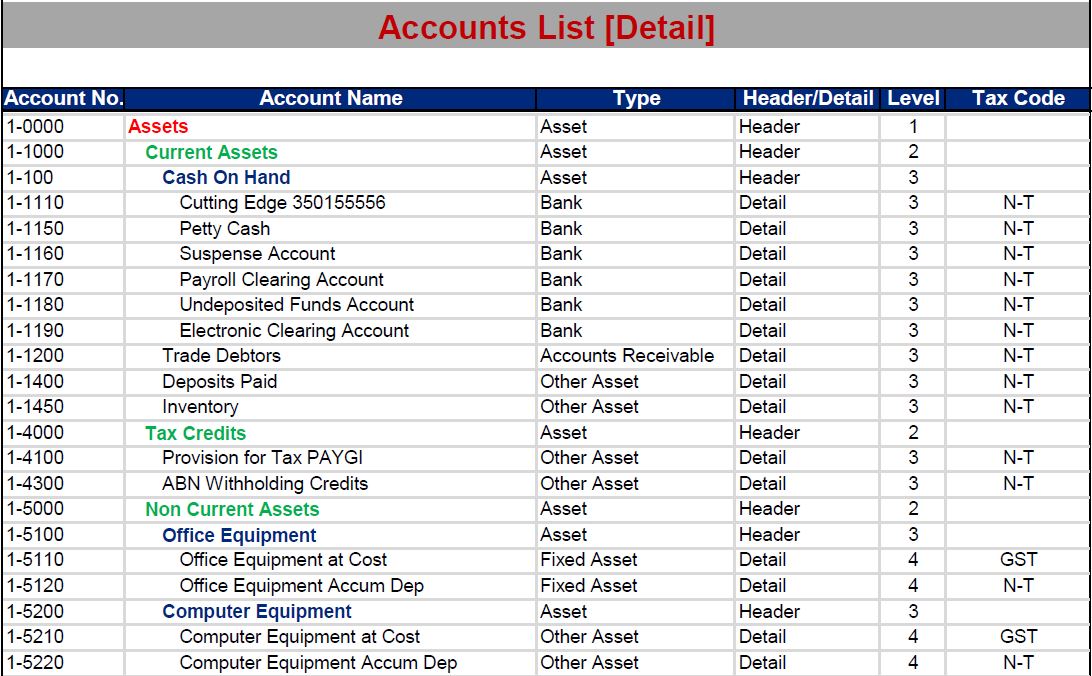Select the Trade Debtors account name
The width and height of the screenshot is (1092, 676).
point(221,356)
